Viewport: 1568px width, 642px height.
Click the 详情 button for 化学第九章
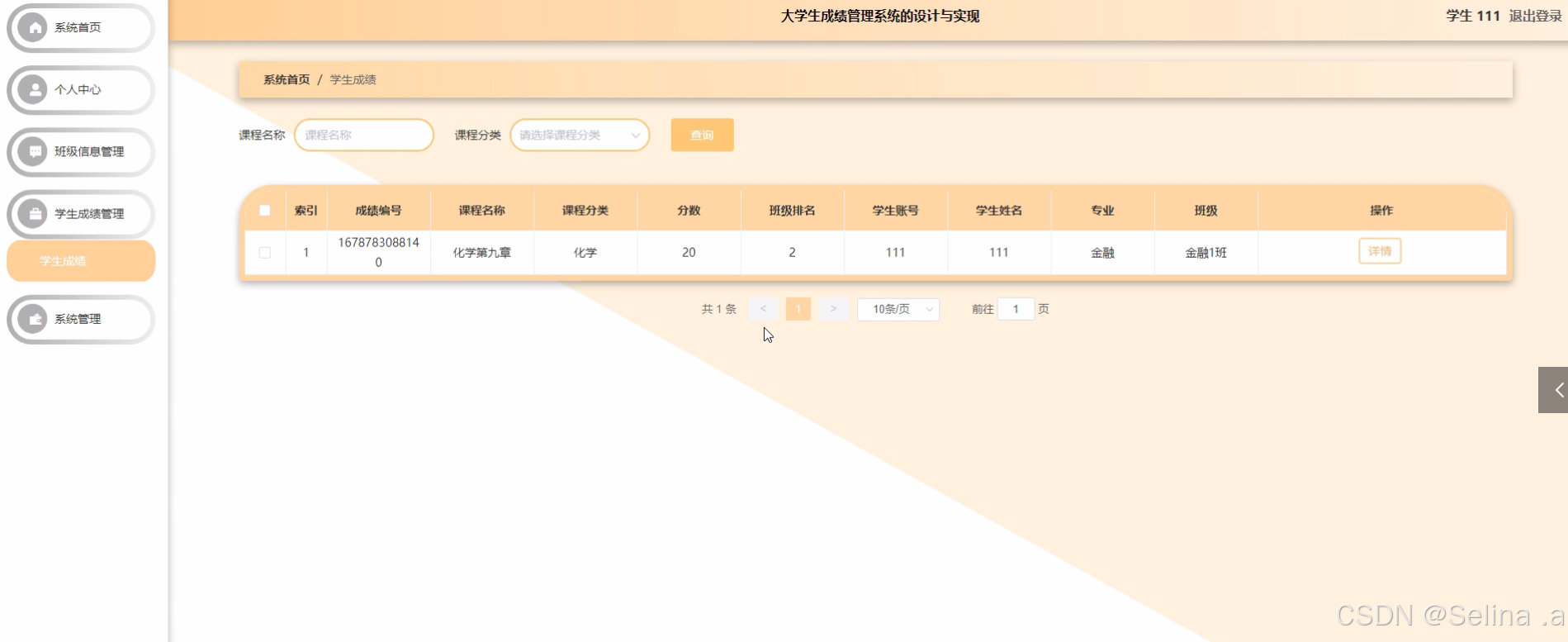(1380, 251)
